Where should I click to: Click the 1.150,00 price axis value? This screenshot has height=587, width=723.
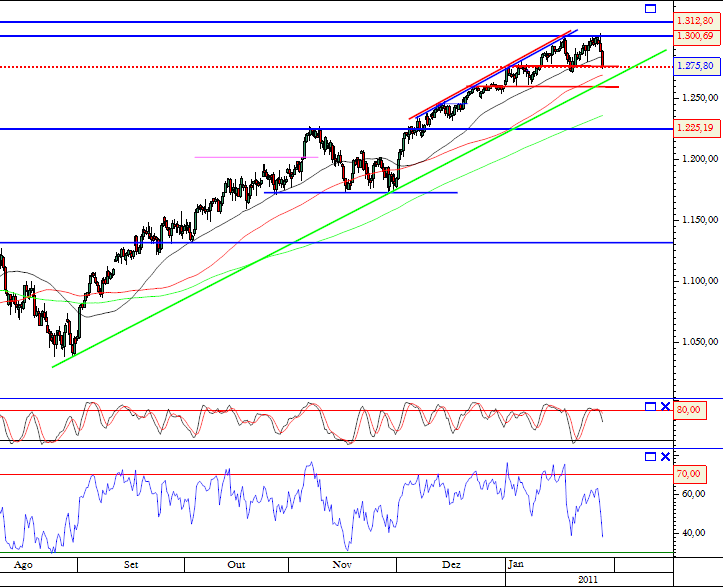[700, 220]
